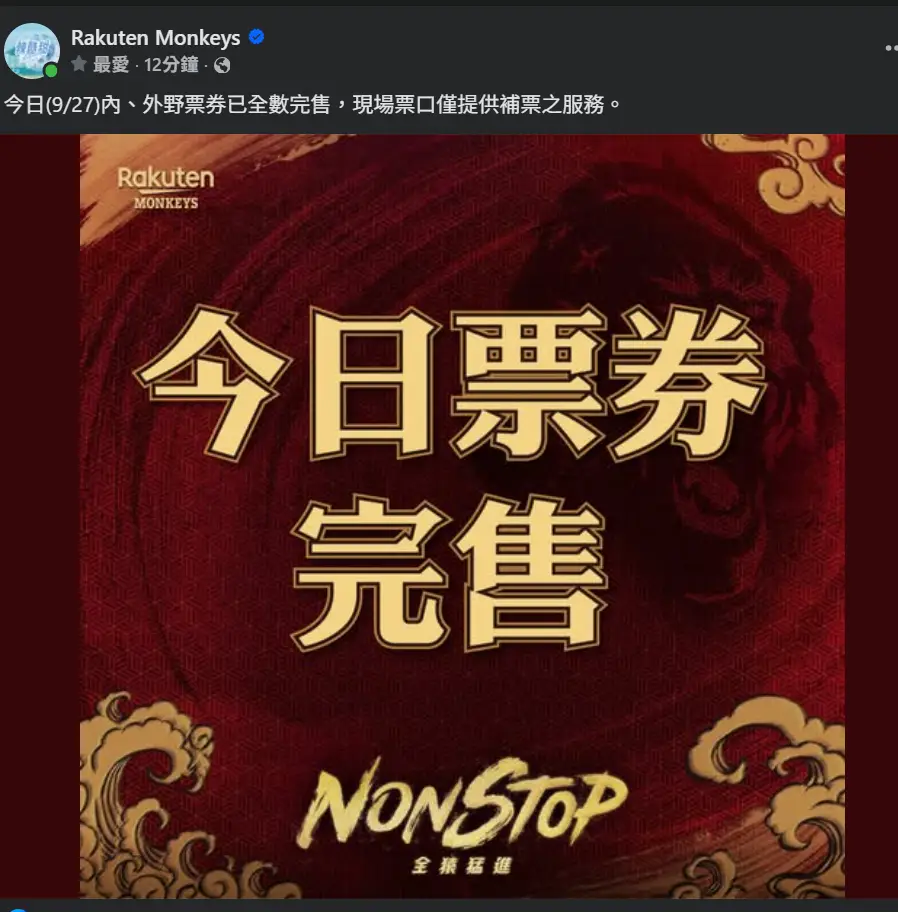Open the Rakuten Monkeys profile avatar
Image resolution: width=898 pixels, height=912 pixels.
(x=31, y=50)
